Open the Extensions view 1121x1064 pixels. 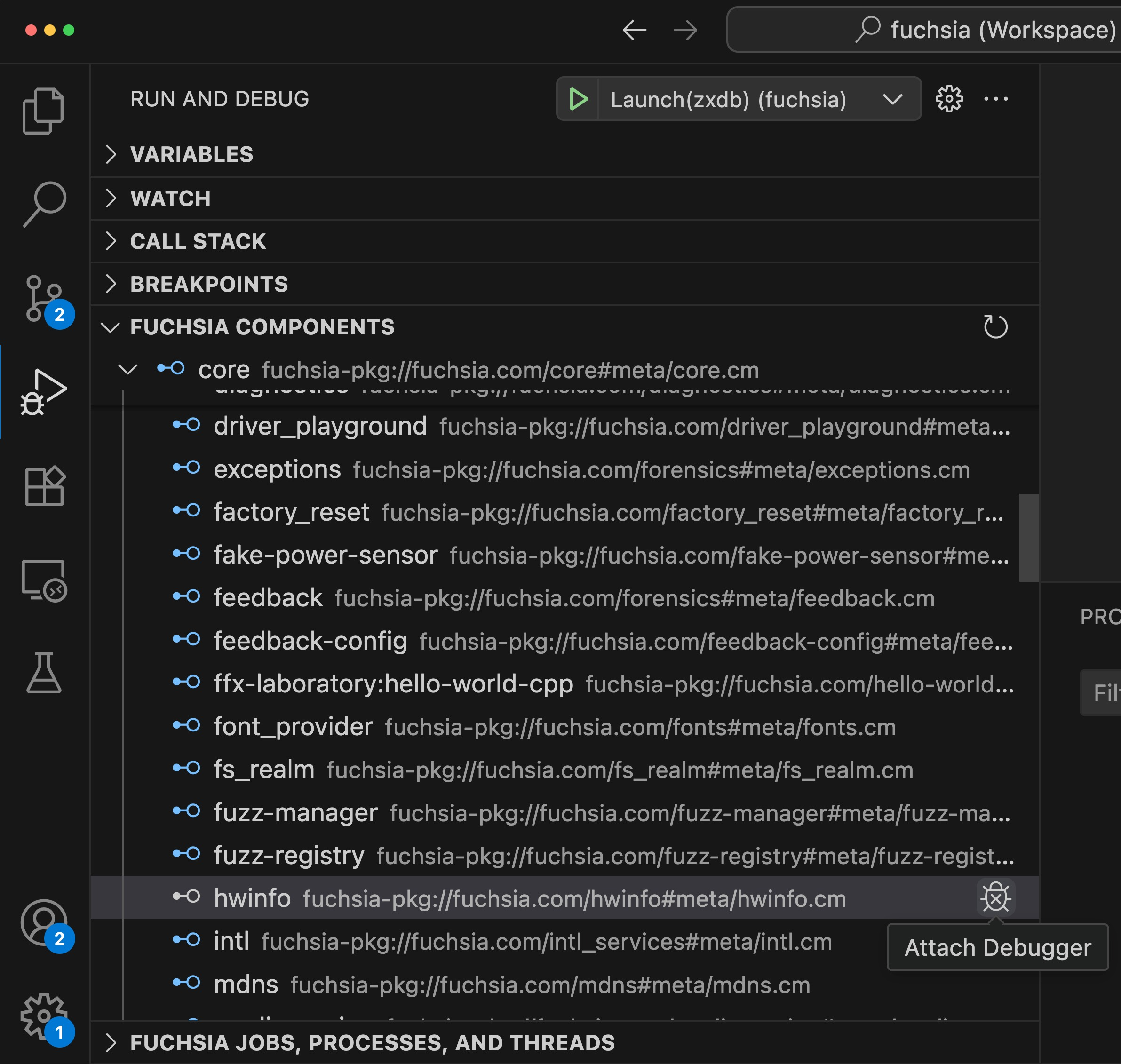(45, 486)
